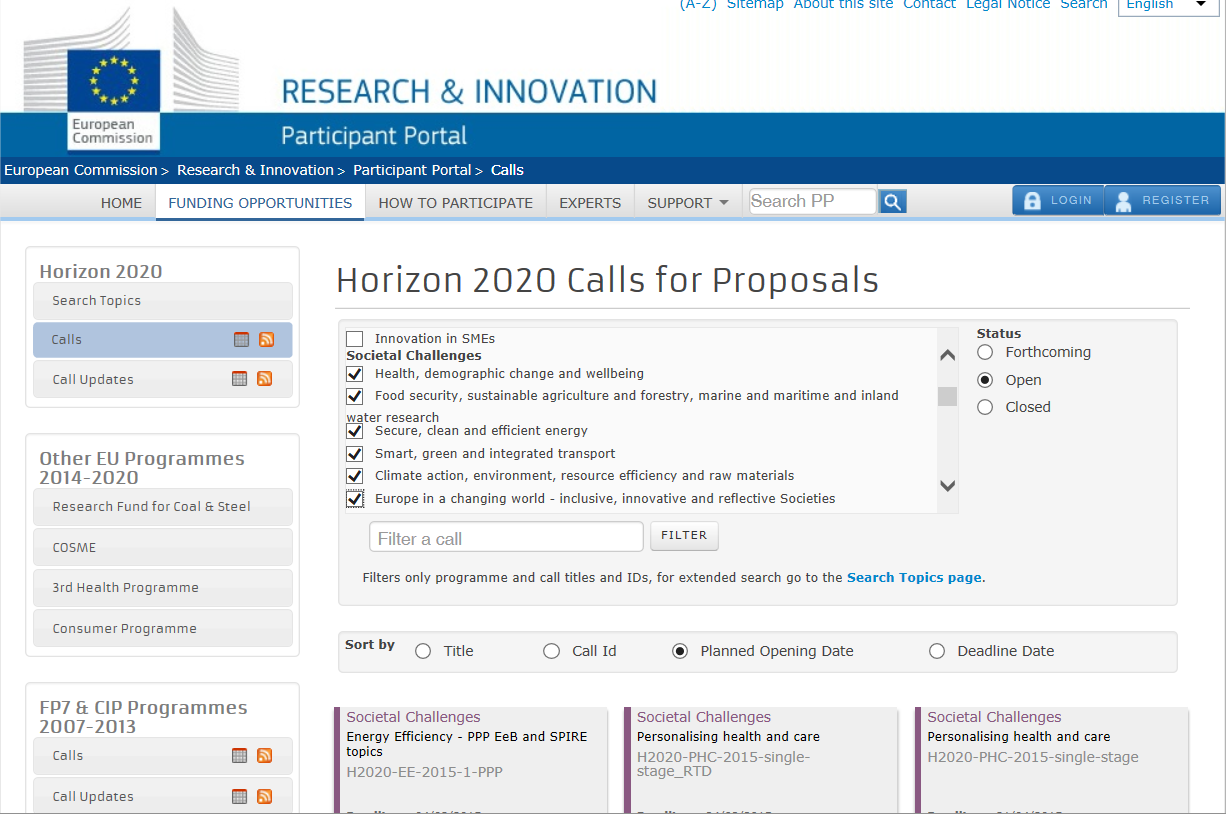Open RSS feed for FP7 & CIP Call Updates
1226x815 pixels.
[x=264, y=797]
